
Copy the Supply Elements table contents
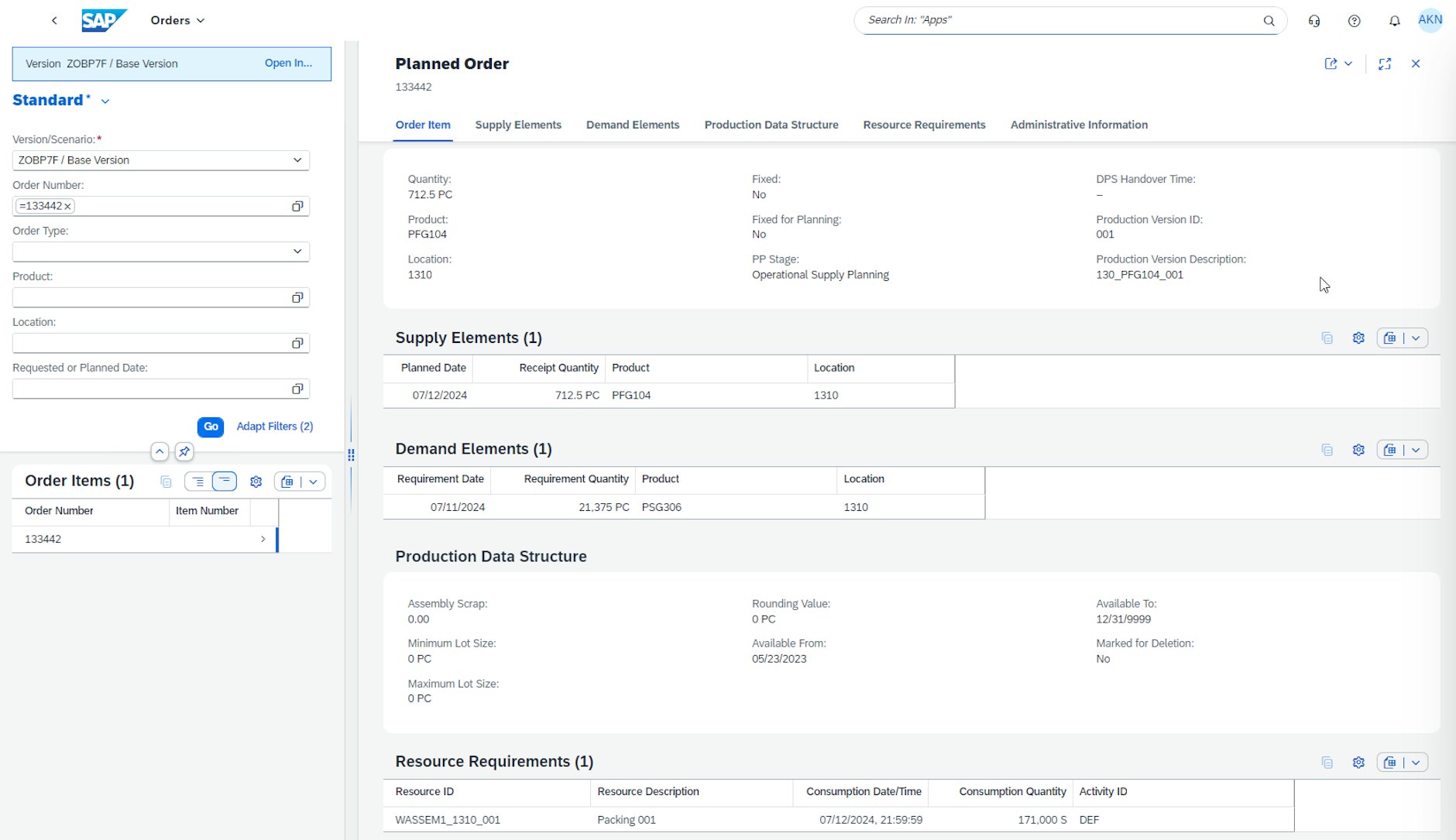[1327, 338]
